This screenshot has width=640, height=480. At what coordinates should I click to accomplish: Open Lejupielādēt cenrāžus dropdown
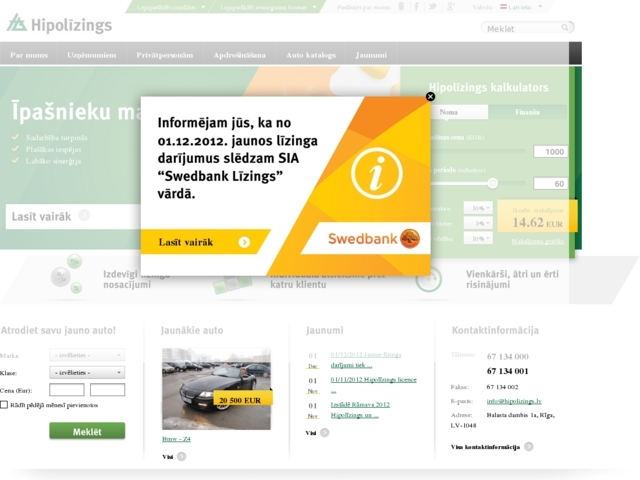(171, 7)
